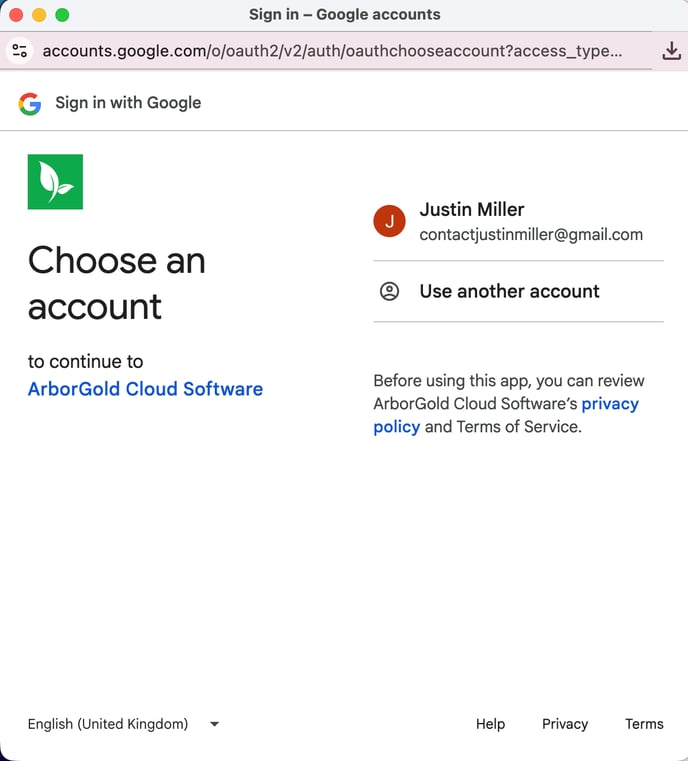Click the contactjustinmiller@gmail.com email text
This screenshot has width=688, height=761.
click(531, 235)
